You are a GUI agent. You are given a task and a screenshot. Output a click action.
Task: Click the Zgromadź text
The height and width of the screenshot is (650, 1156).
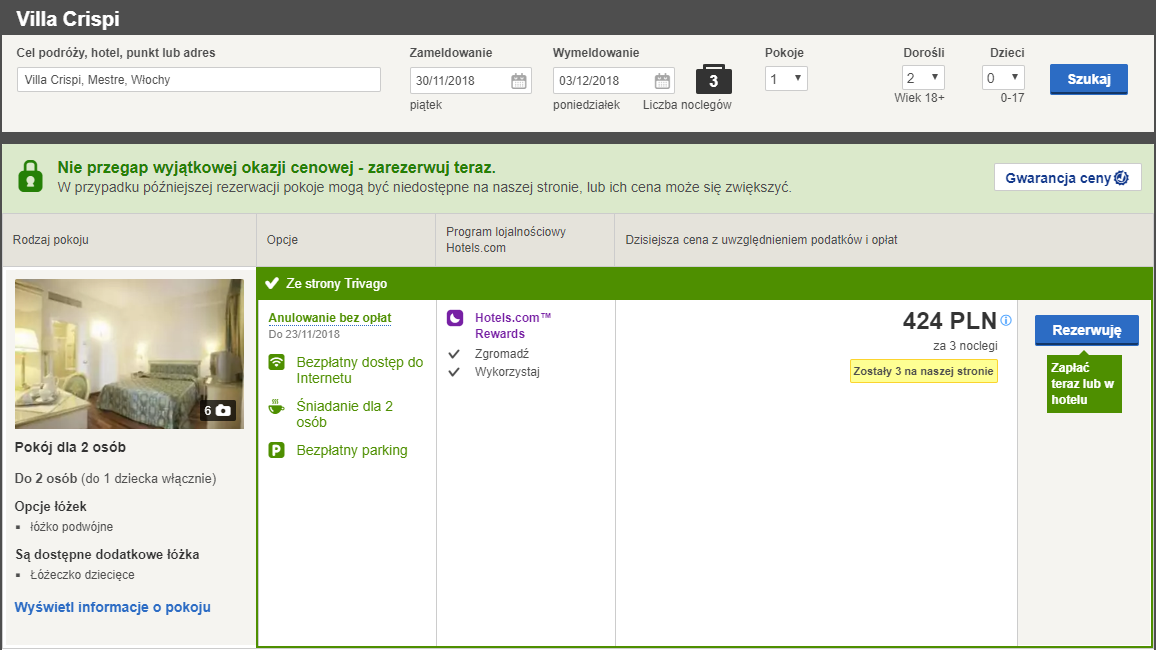coord(502,354)
